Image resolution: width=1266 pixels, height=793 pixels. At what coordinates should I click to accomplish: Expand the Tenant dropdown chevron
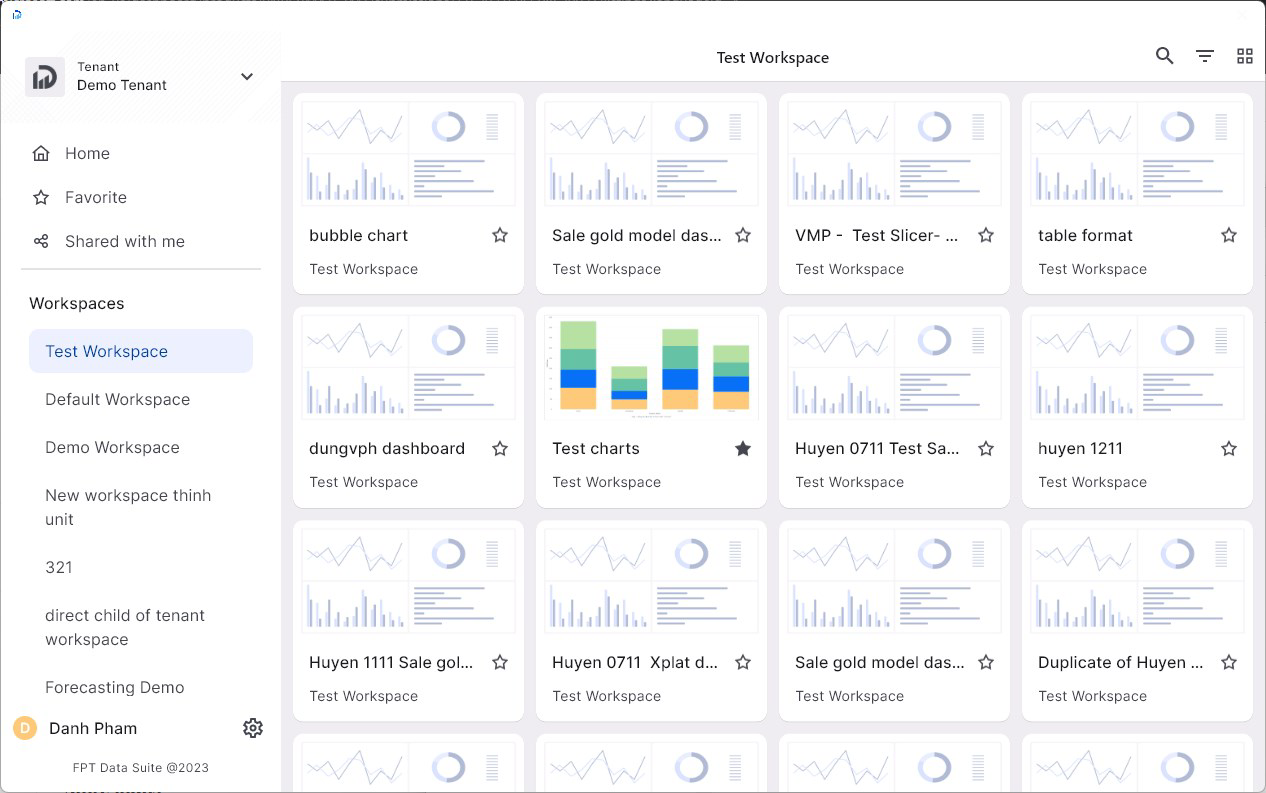(247, 77)
